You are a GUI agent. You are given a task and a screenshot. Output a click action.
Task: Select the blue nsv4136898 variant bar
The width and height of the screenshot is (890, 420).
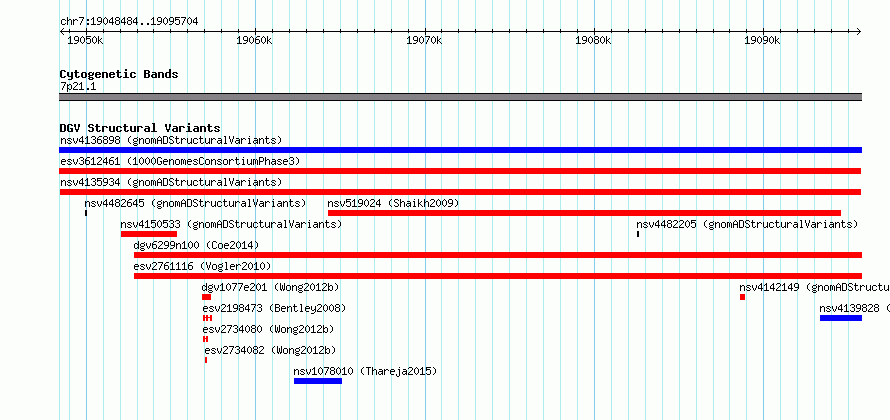tap(460, 150)
